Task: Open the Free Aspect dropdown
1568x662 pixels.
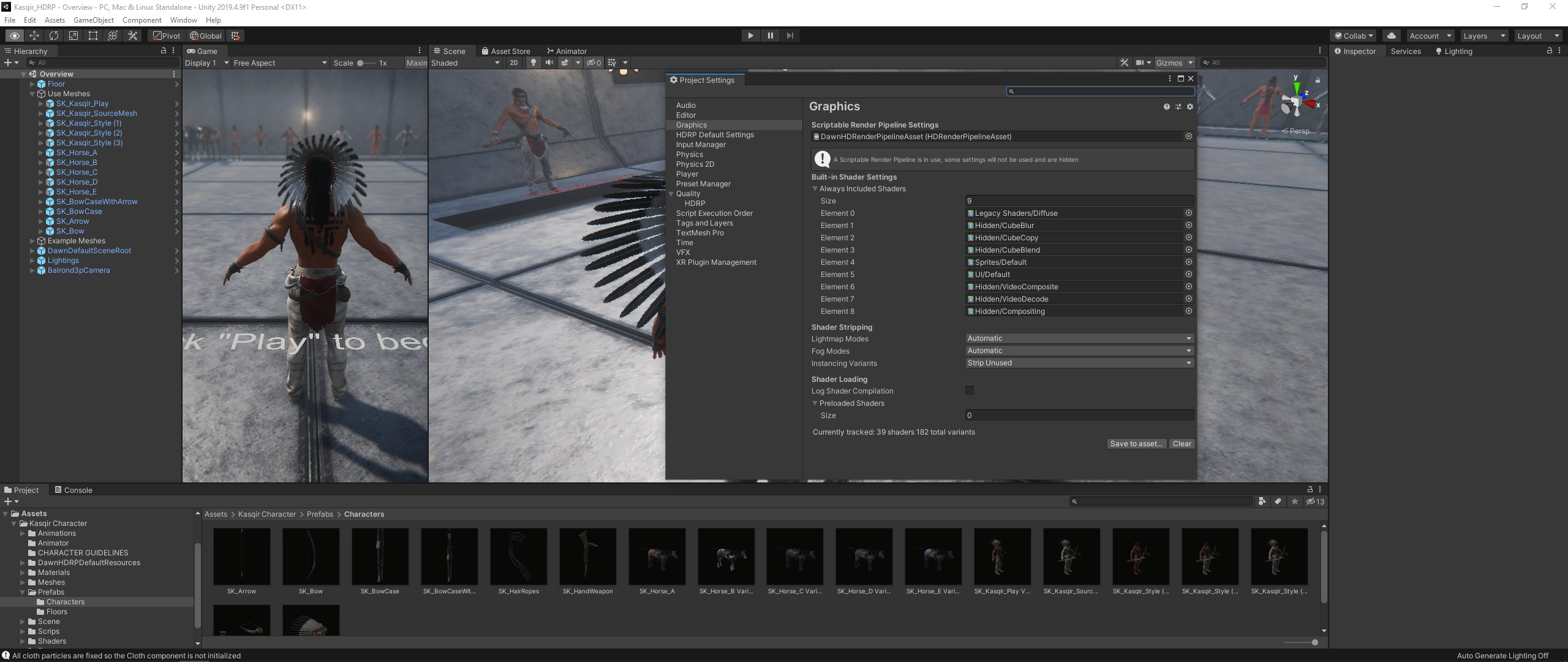Action: (280, 63)
